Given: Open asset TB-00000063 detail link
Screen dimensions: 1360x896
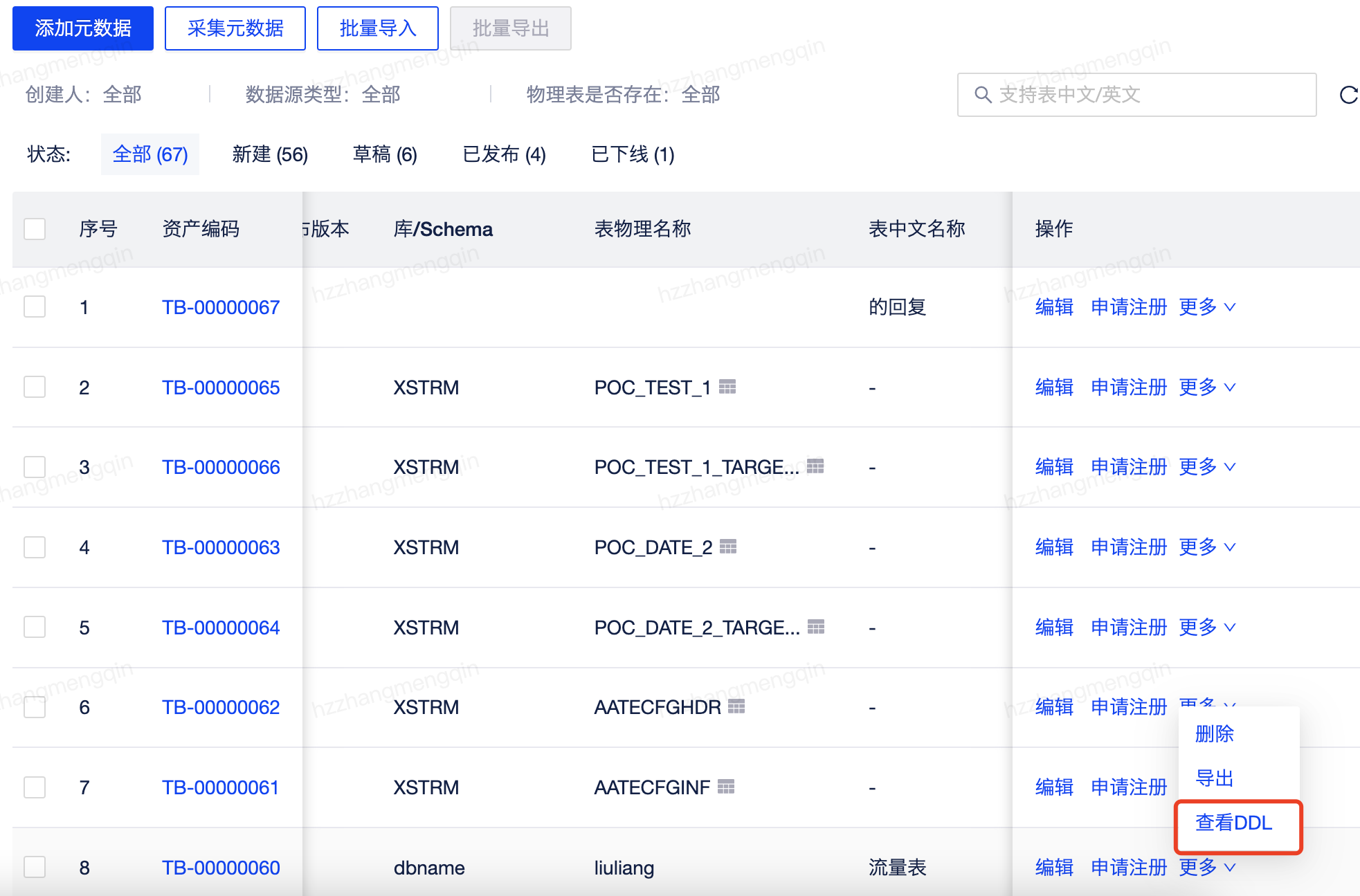Looking at the screenshot, I should (220, 547).
